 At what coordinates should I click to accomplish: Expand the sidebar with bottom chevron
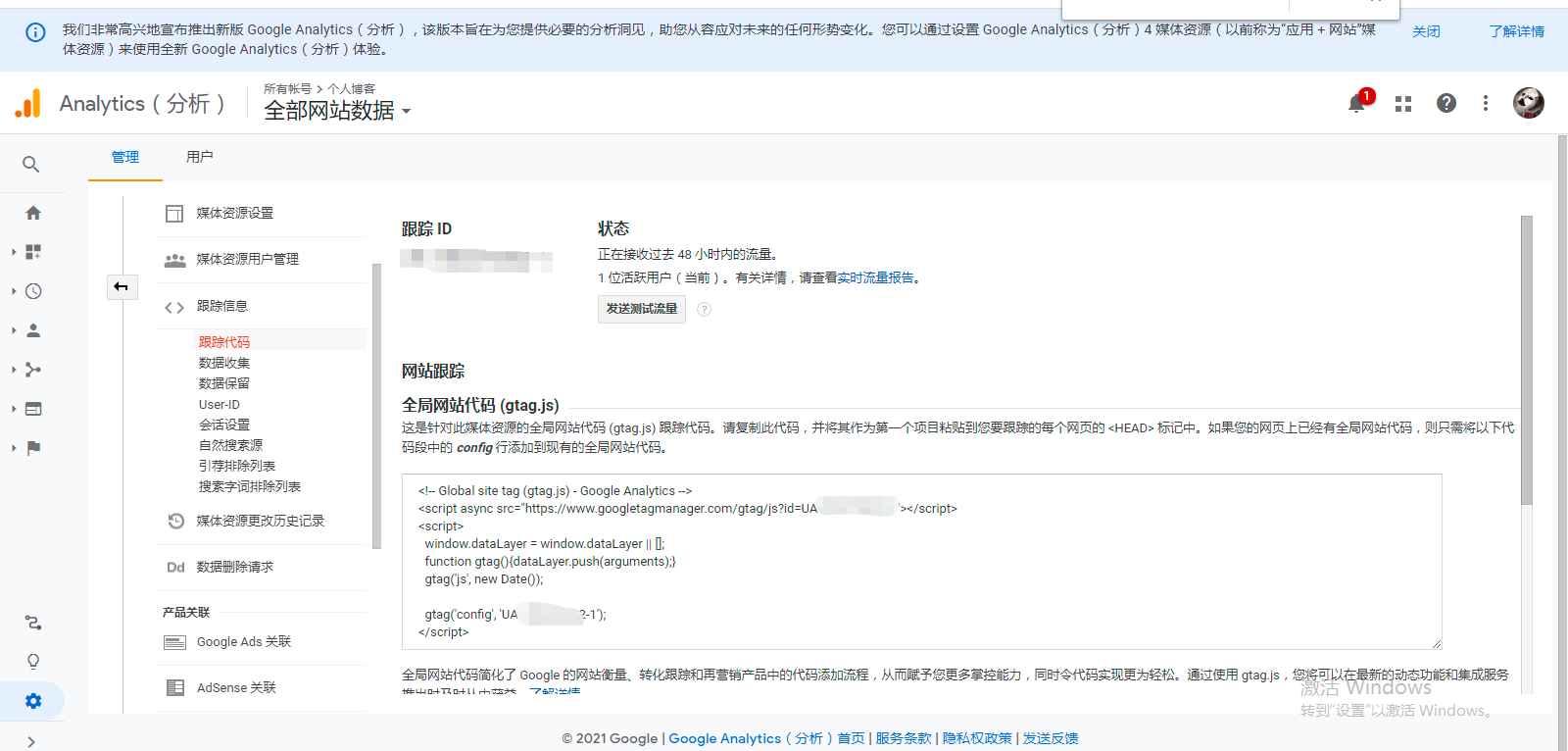point(31,742)
